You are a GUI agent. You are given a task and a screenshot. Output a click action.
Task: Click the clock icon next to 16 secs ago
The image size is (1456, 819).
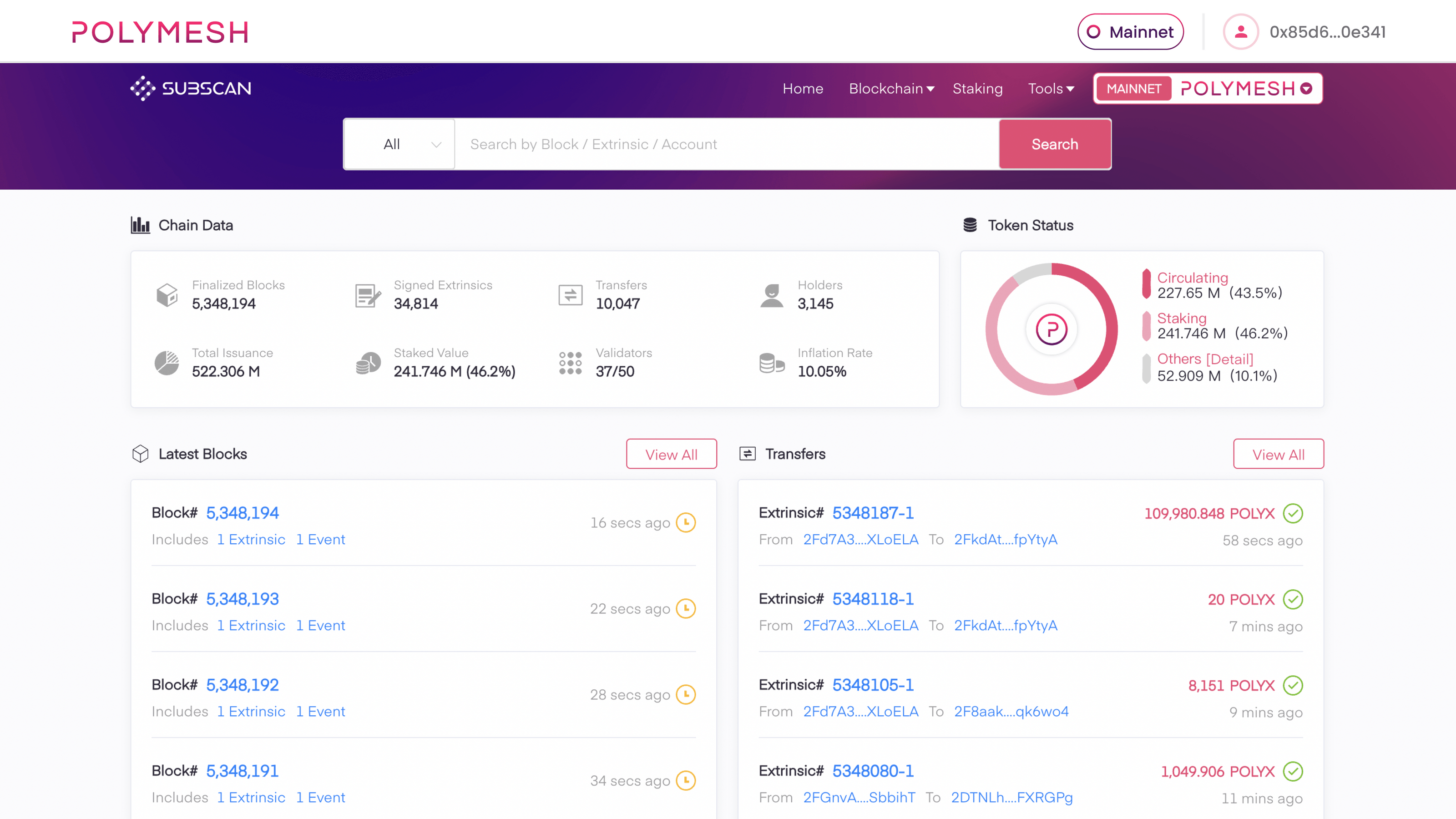(686, 523)
